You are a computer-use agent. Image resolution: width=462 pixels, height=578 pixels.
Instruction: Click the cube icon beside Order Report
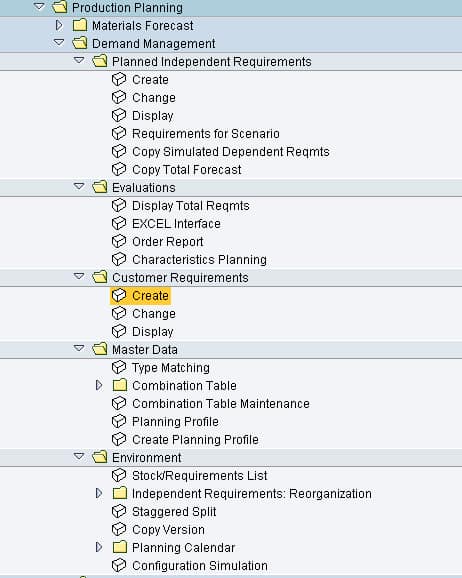click(119, 241)
